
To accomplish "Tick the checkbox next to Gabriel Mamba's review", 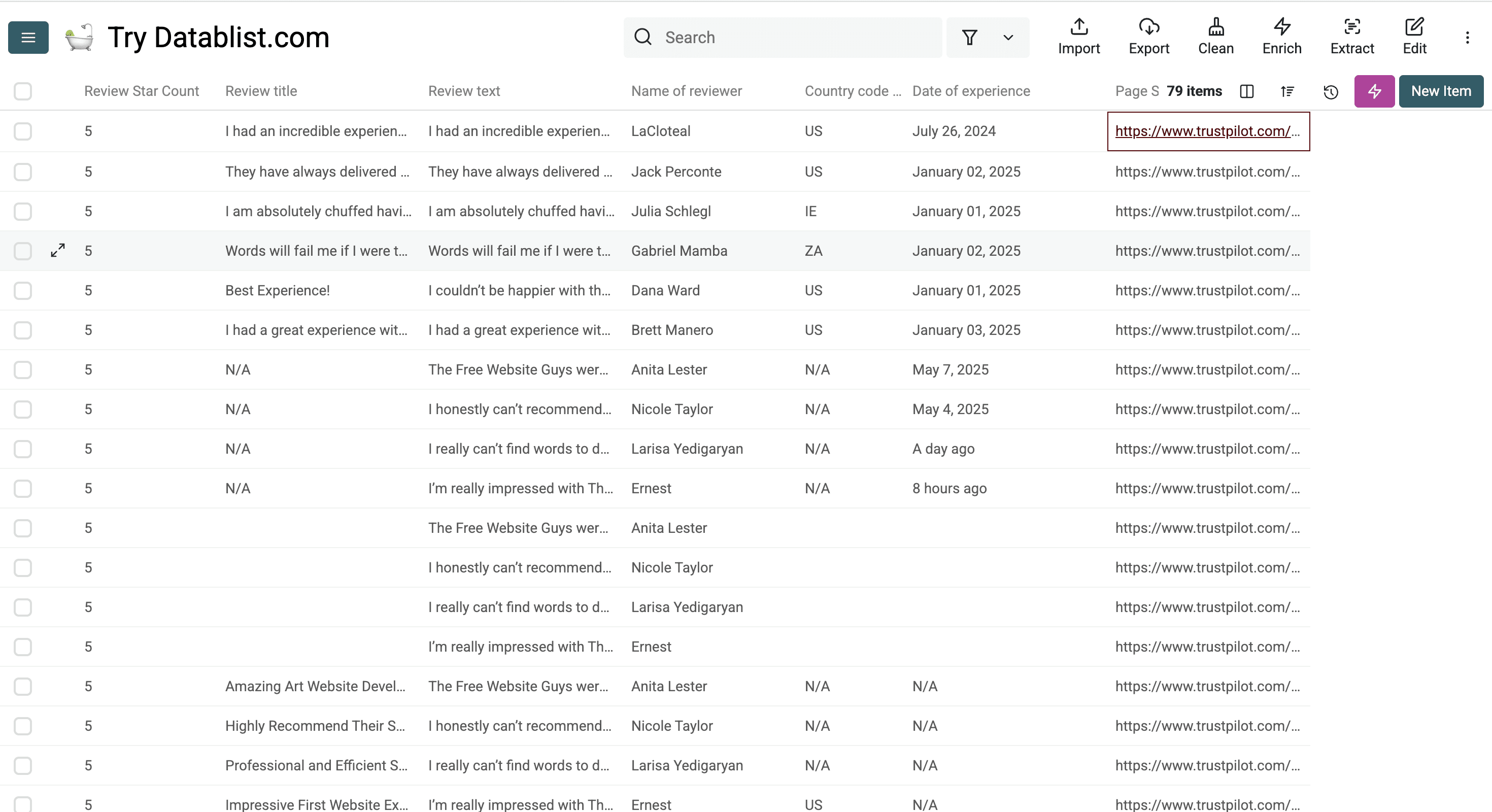I will [x=23, y=251].
